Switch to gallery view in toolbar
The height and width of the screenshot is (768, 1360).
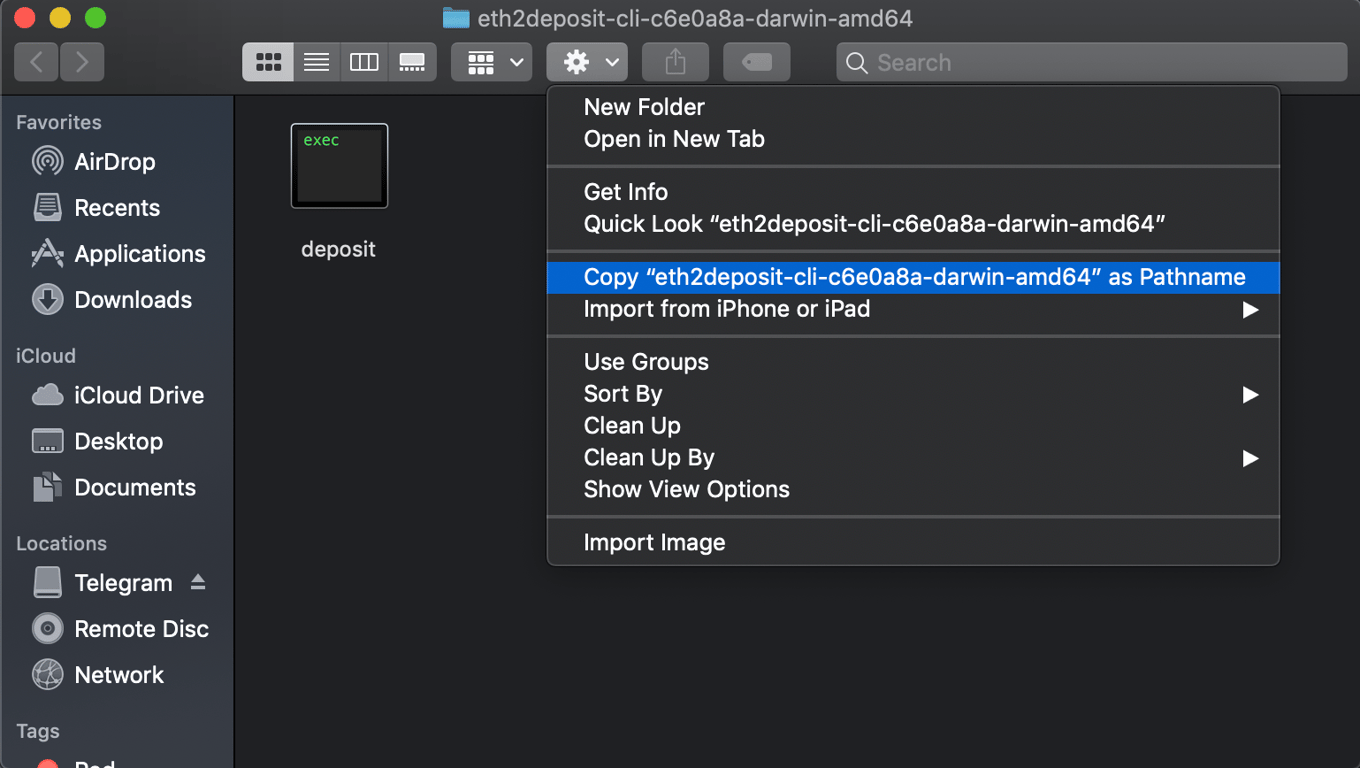tap(412, 62)
